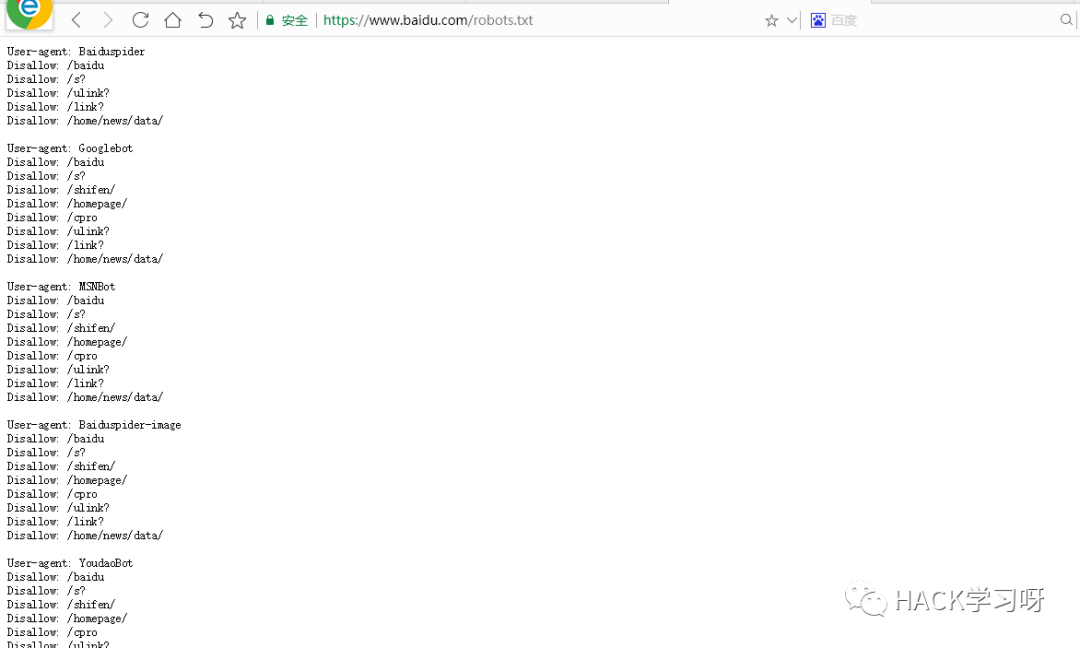View site info via 安全 label
This screenshot has height=648, width=1080.
294,21
